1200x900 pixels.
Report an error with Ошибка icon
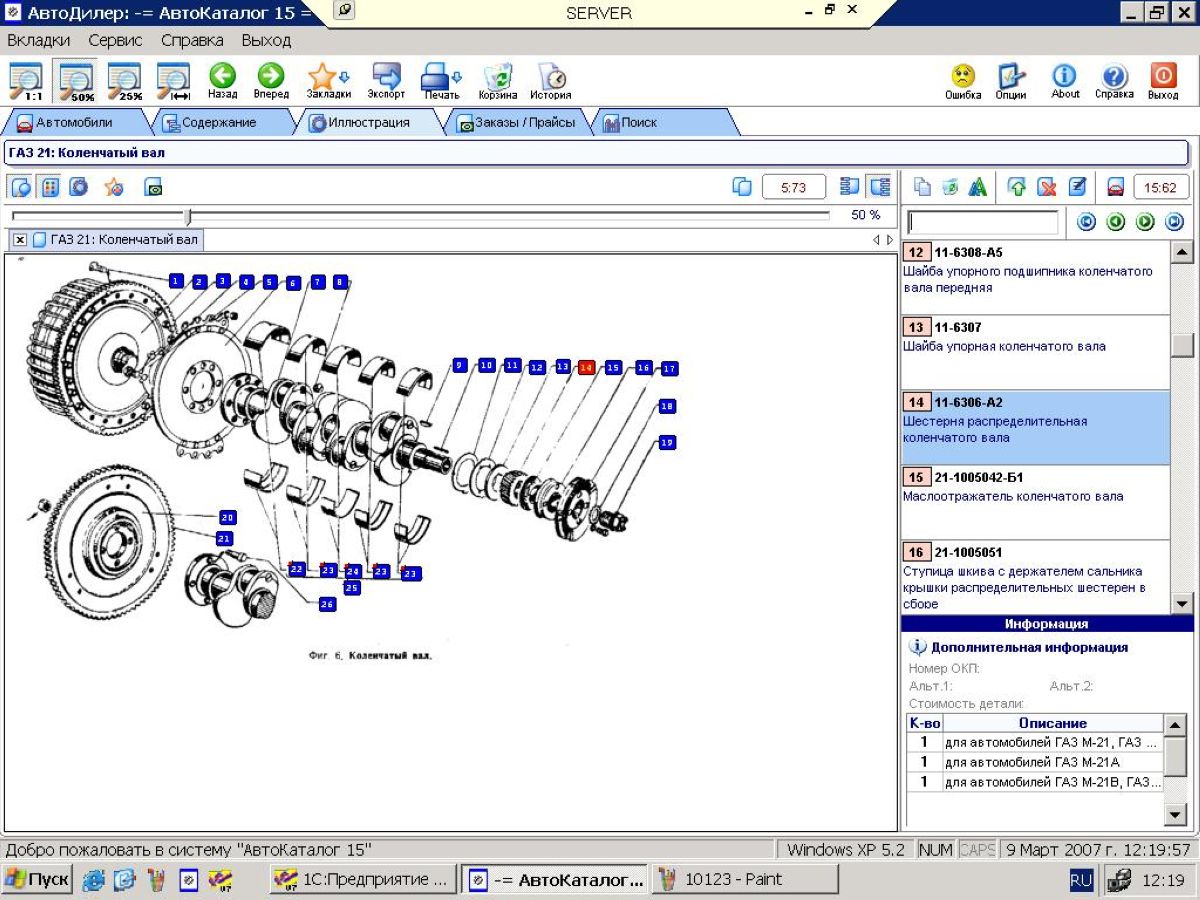pyautogui.click(x=963, y=82)
